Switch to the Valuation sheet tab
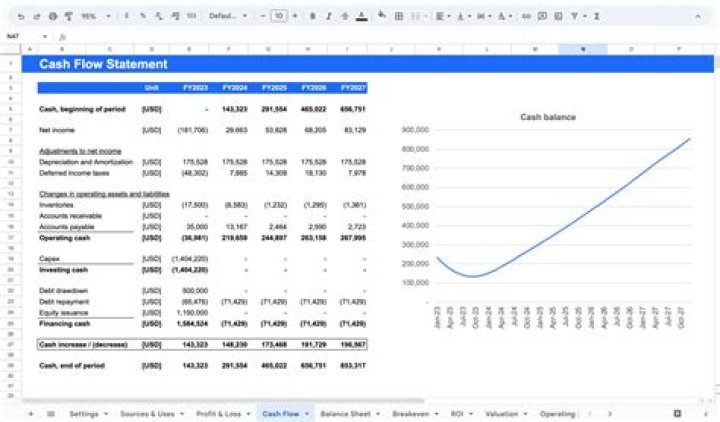This screenshot has height=422, width=720. coord(501,414)
